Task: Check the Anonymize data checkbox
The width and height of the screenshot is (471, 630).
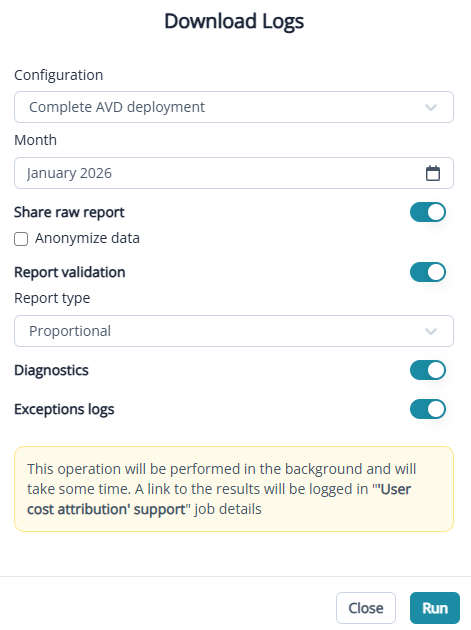Action: pos(21,239)
